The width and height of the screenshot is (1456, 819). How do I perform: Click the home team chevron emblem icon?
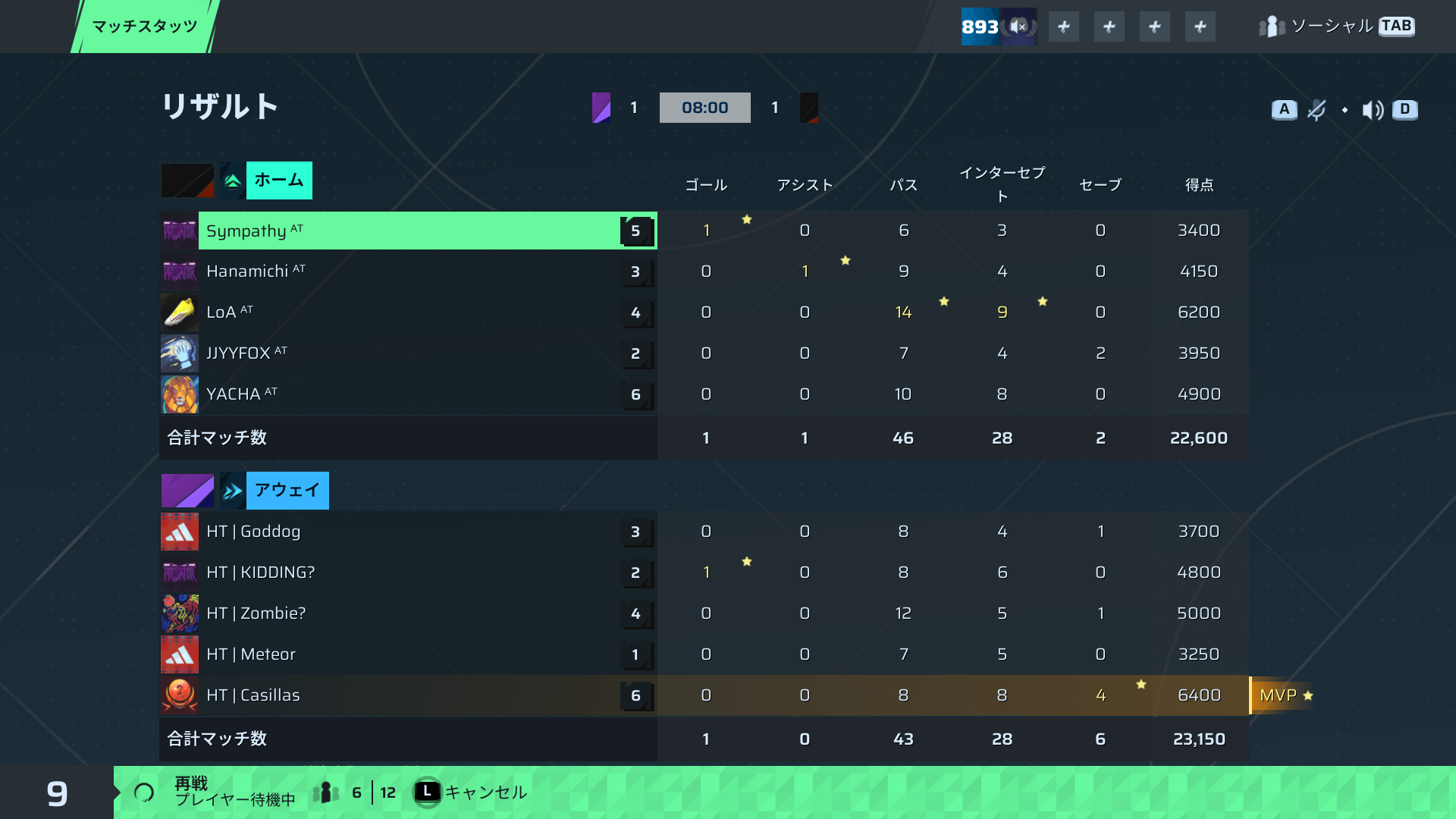[x=232, y=180]
